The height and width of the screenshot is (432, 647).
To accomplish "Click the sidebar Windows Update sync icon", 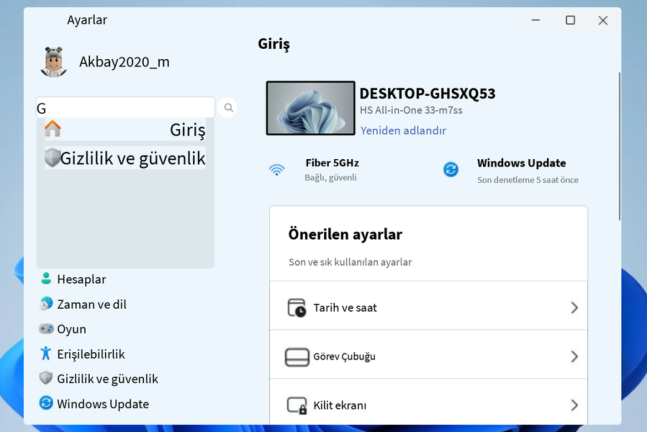I will [x=46, y=403].
